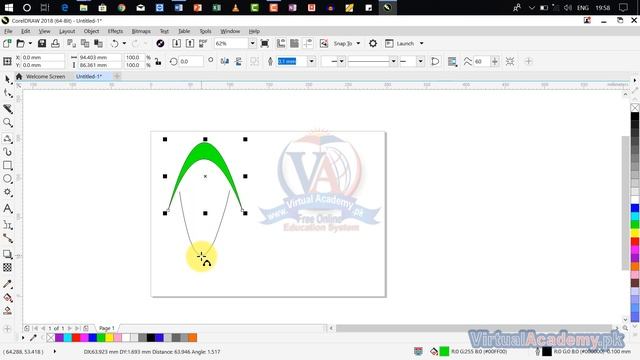Add new document tab plus button

[117, 76]
